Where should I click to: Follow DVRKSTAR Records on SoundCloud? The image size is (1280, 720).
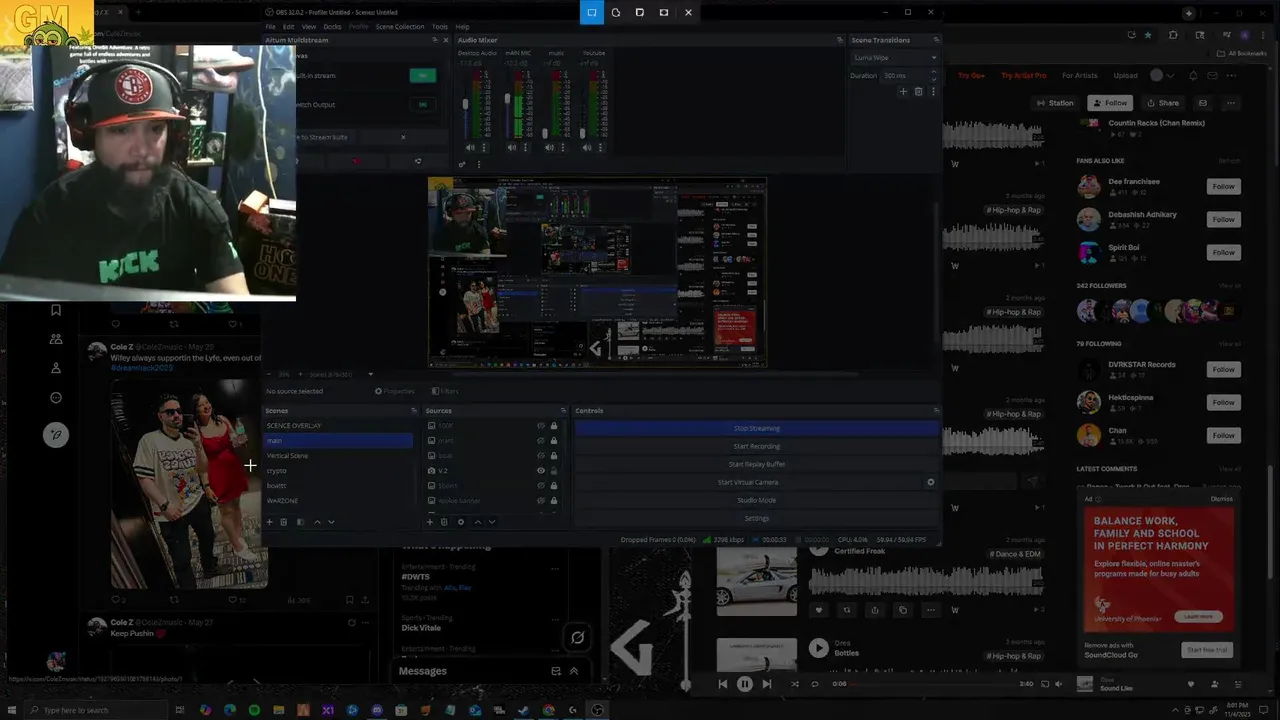coord(1224,369)
